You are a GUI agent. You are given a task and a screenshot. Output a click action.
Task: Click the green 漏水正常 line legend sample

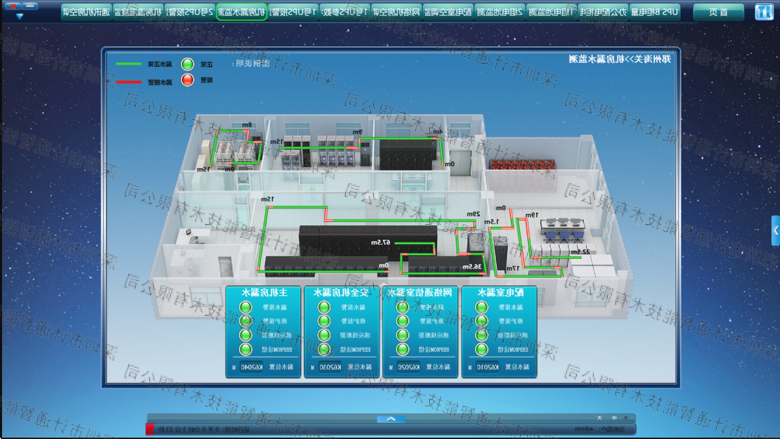tap(128, 64)
